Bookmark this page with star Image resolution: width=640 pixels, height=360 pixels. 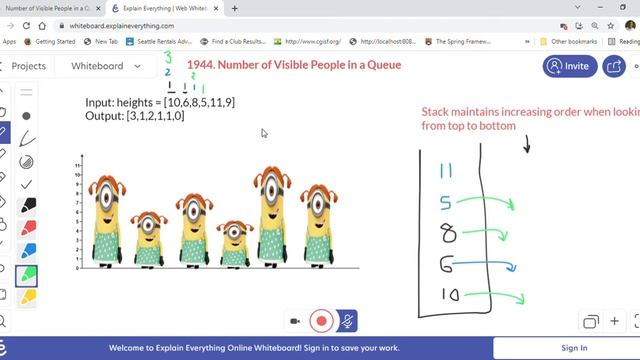click(x=611, y=26)
